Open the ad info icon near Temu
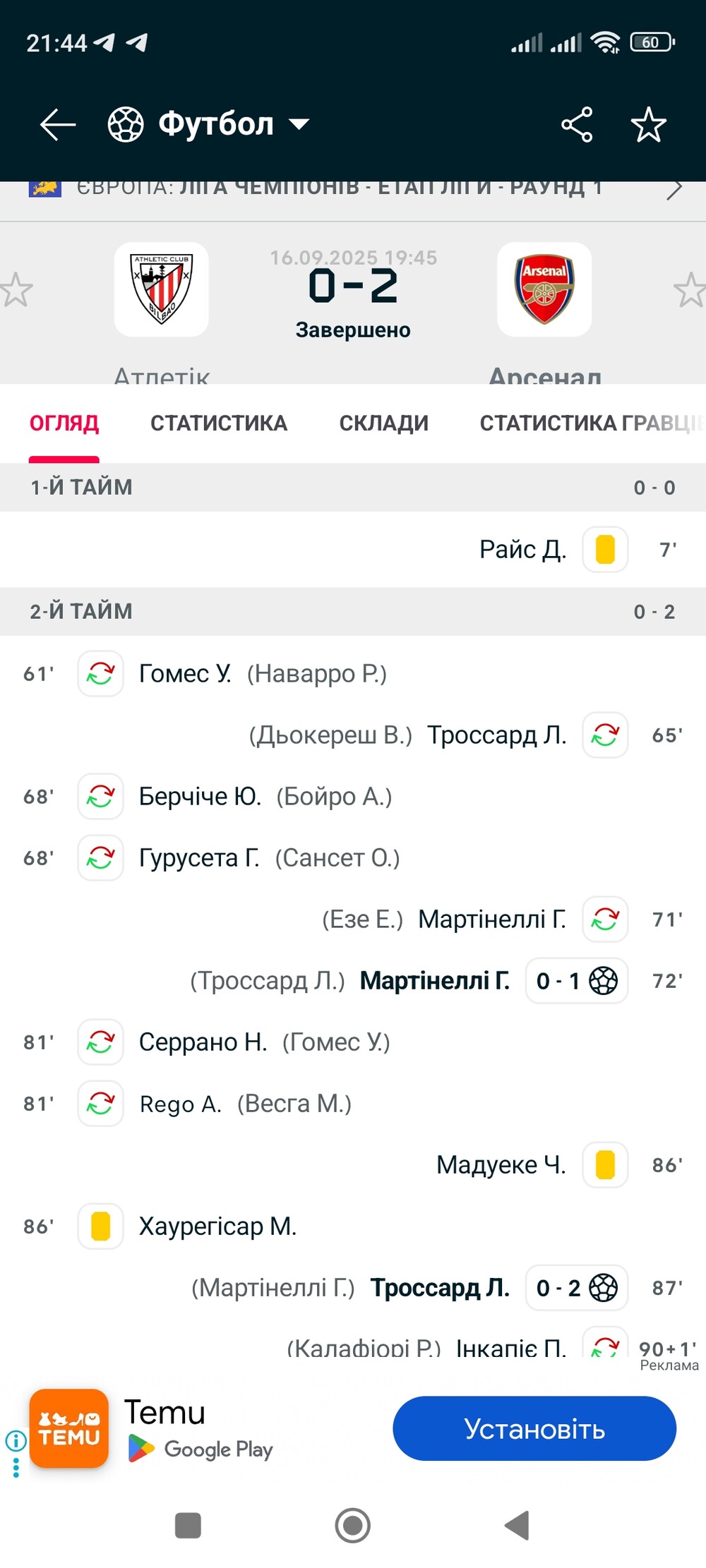Image resolution: width=706 pixels, height=1568 pixels. coord(16,1441)
